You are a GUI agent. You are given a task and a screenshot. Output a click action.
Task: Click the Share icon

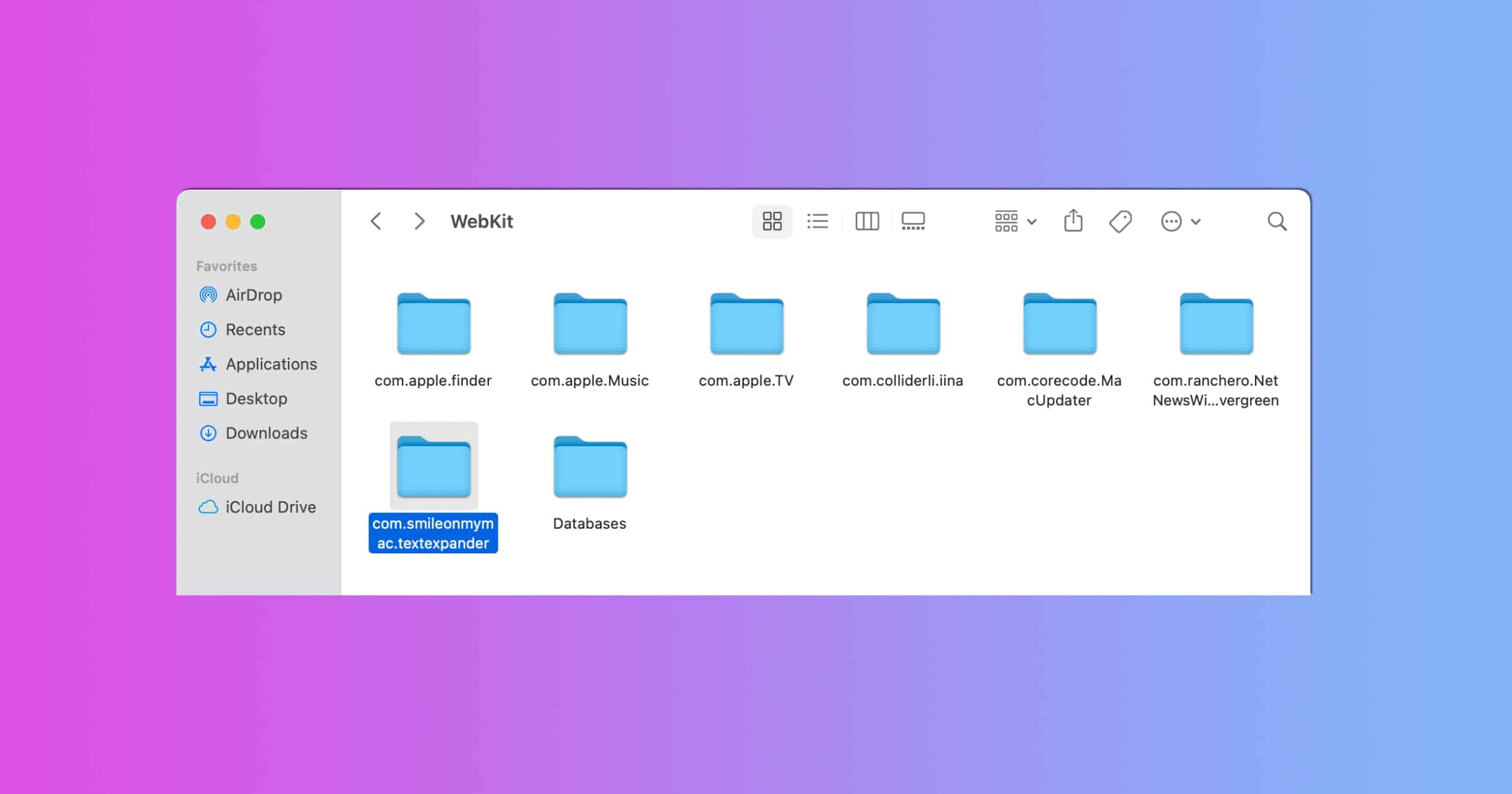point(1074,221)
